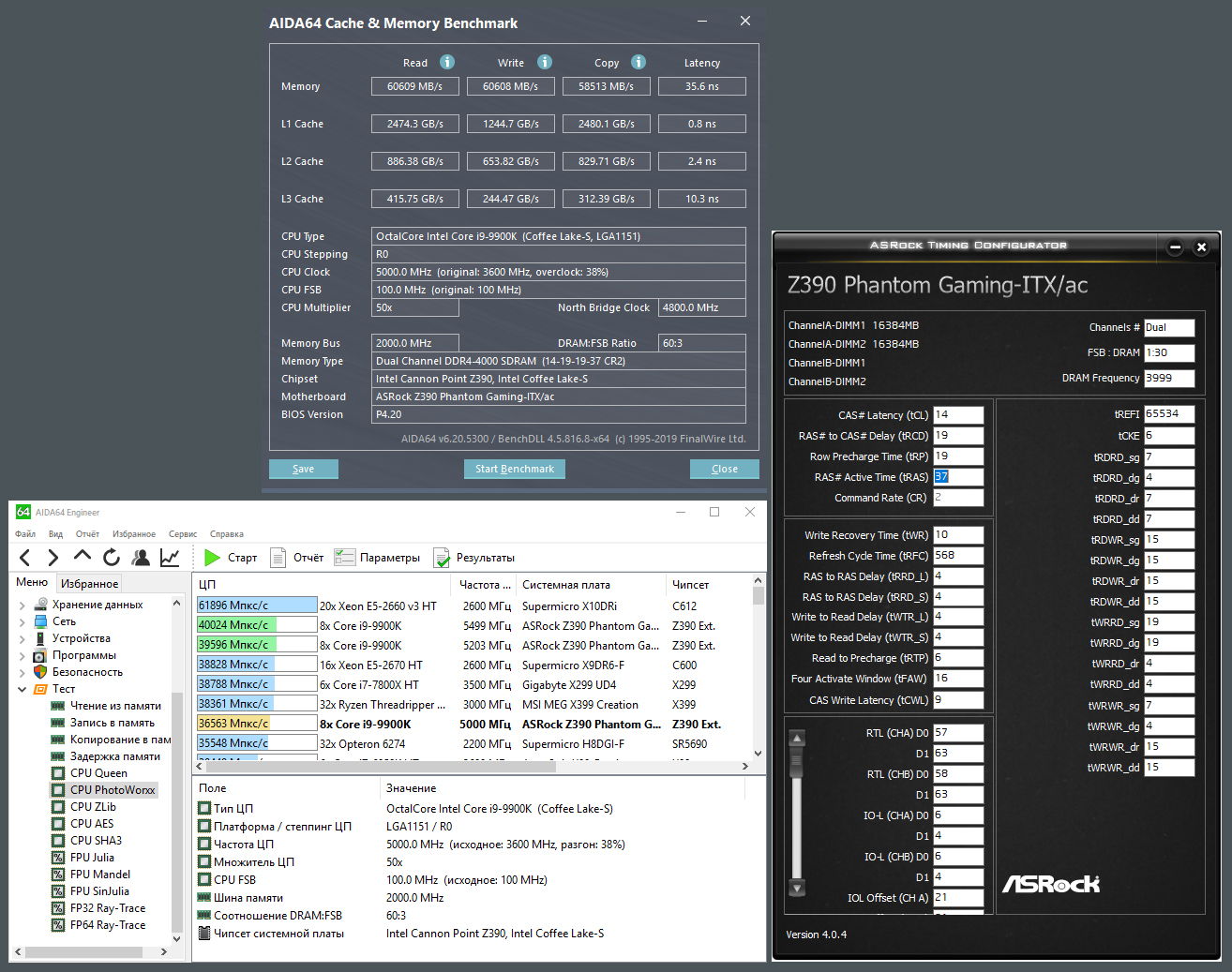Screen dimensions: 1232x972
Task: Select the CPU AES benchmark
Action: pyautogui.click(x=83, y=824)
